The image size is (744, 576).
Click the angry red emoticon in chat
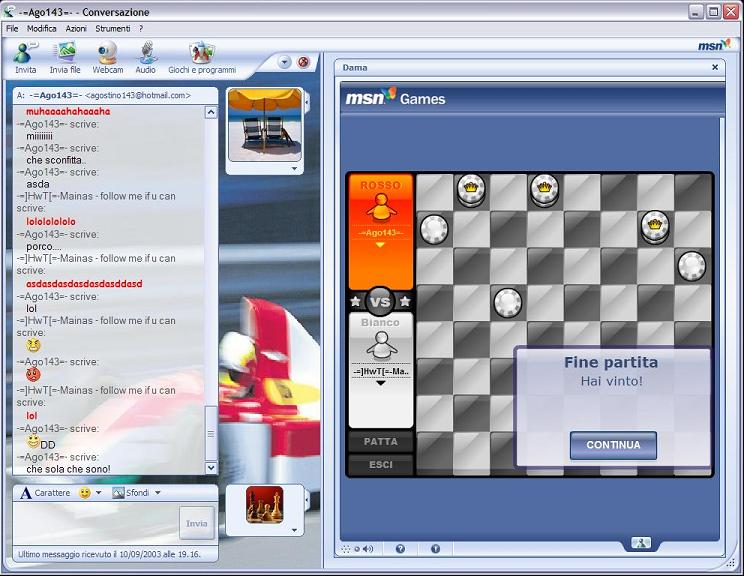(x=33, y=375)
